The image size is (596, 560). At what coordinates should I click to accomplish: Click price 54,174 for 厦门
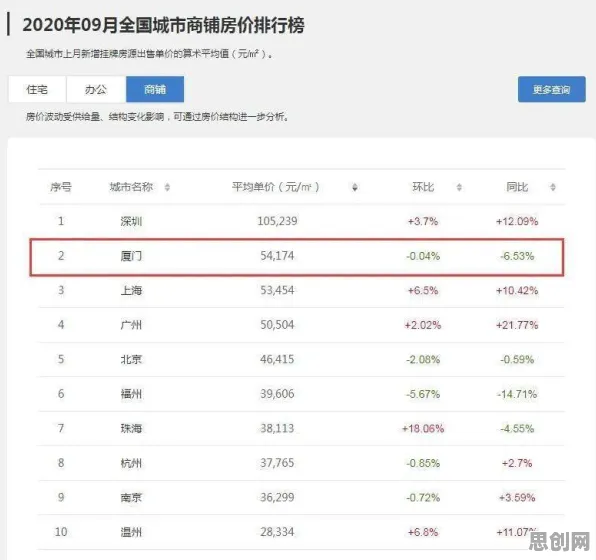point(277,256)
